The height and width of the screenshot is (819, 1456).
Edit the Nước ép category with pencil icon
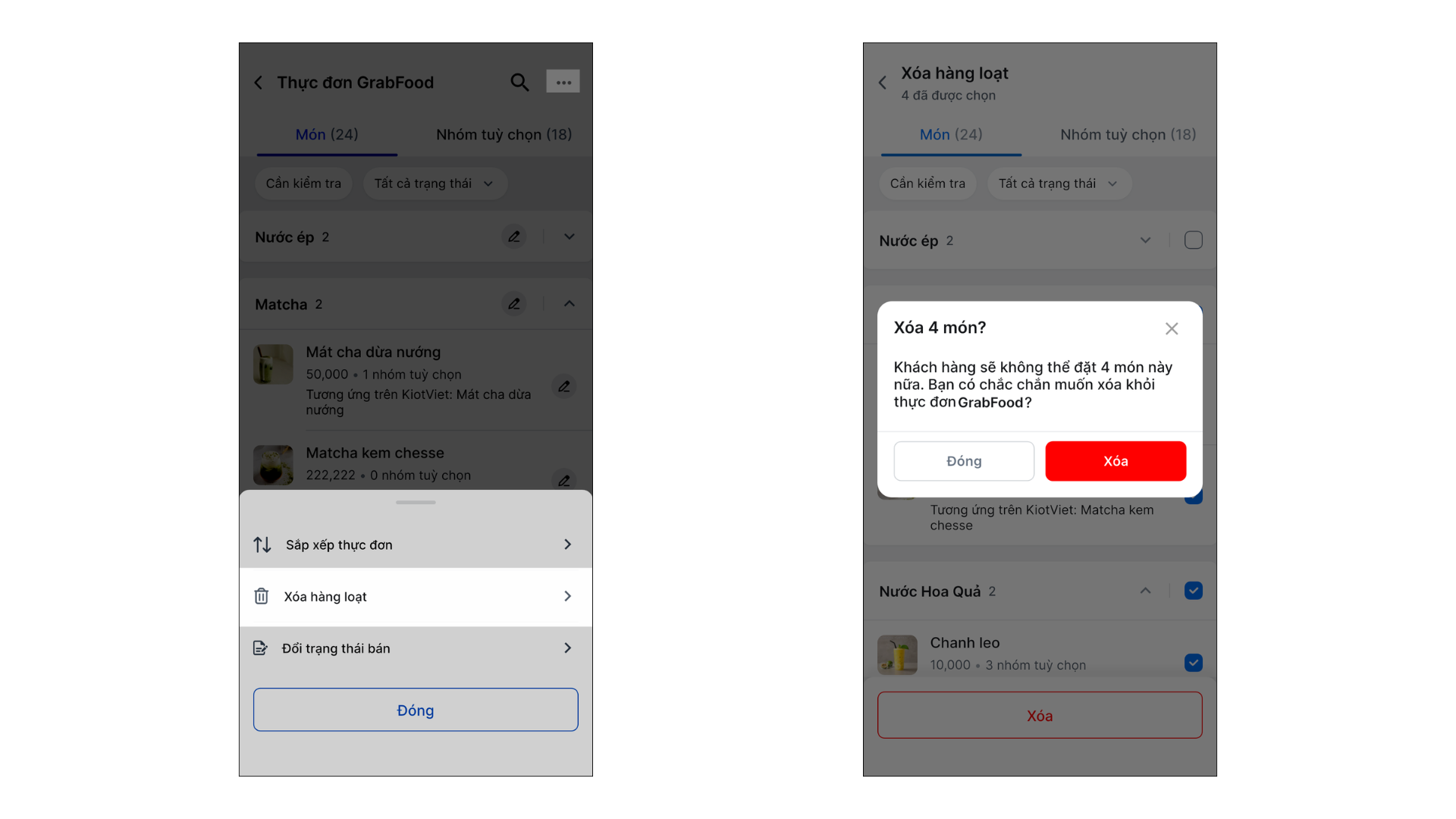(514, 237)
